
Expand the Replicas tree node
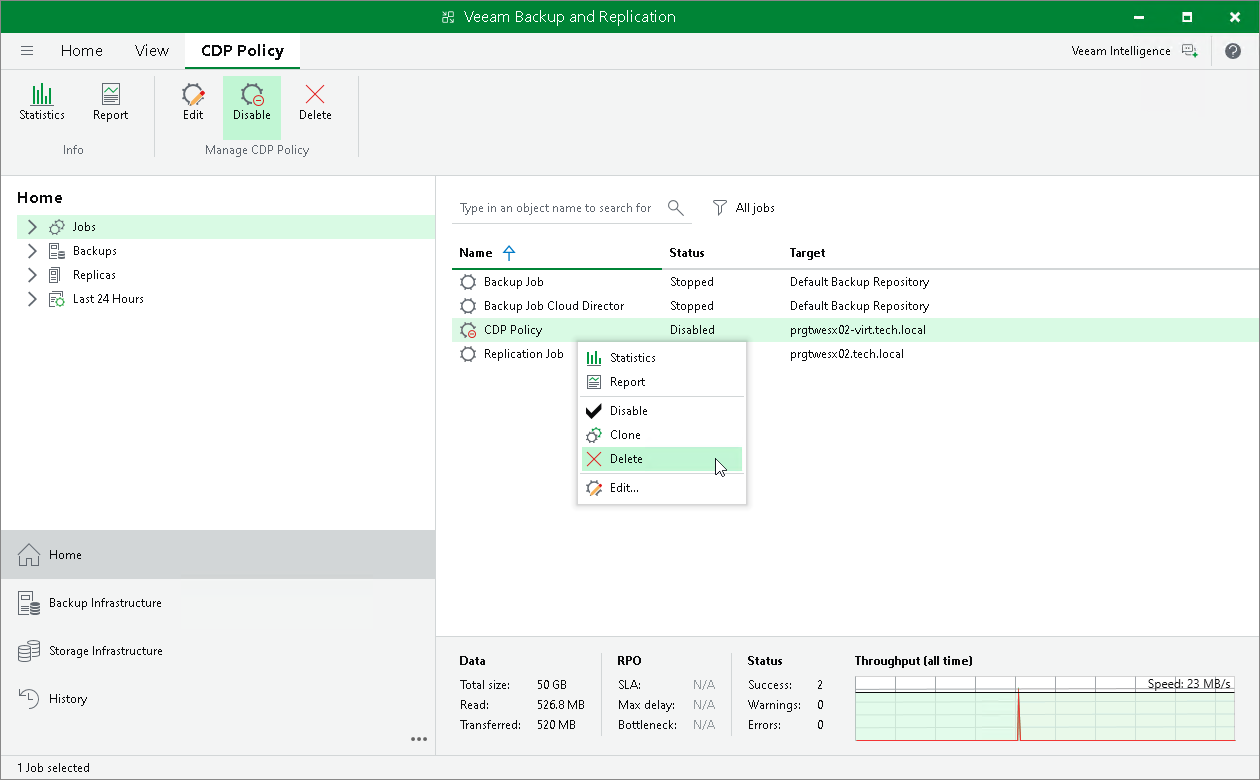(32, 275)
